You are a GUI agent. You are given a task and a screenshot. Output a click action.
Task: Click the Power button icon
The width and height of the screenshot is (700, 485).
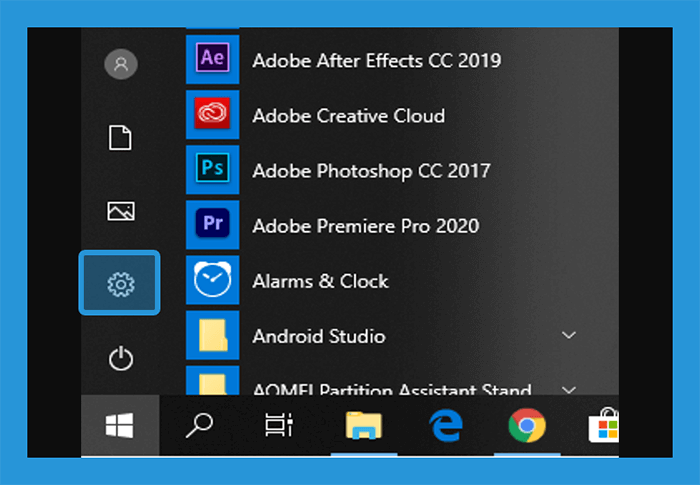(121, 358)
